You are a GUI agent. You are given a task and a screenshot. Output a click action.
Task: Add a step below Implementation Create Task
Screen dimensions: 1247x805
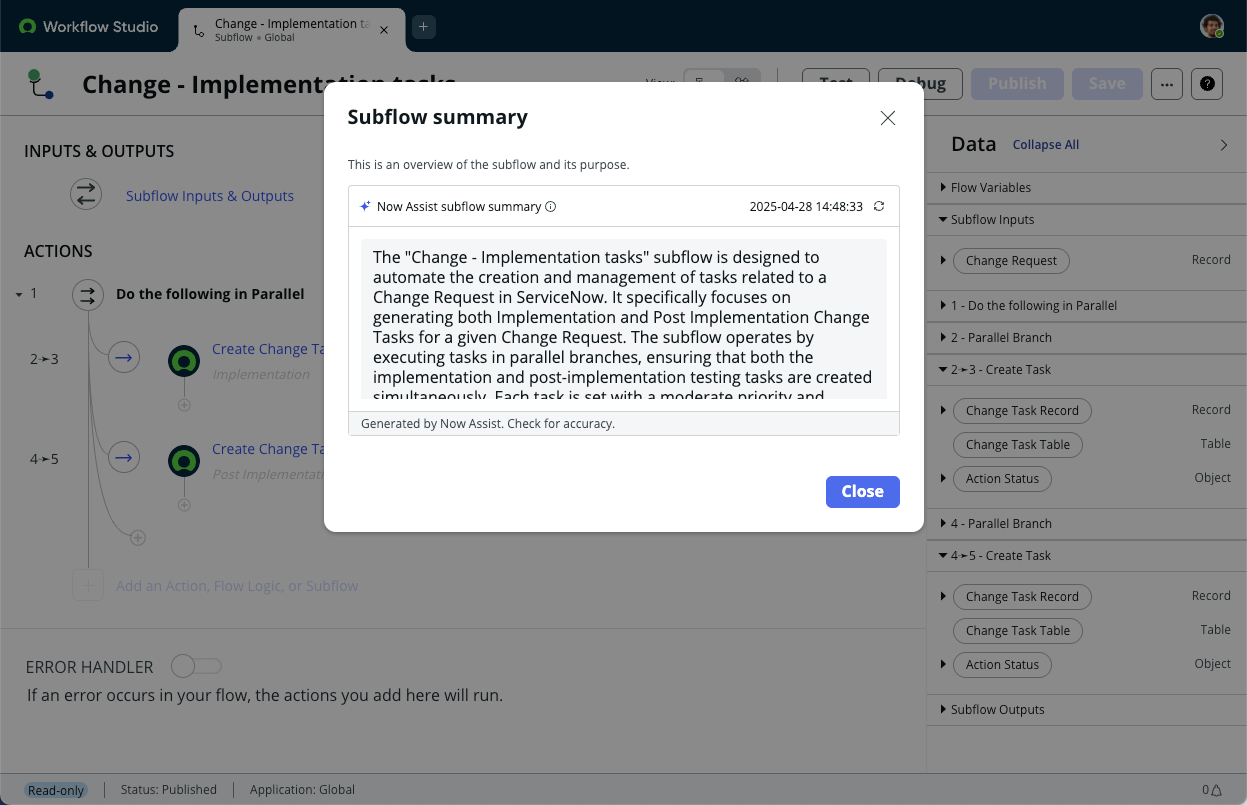tap(184, 405)
